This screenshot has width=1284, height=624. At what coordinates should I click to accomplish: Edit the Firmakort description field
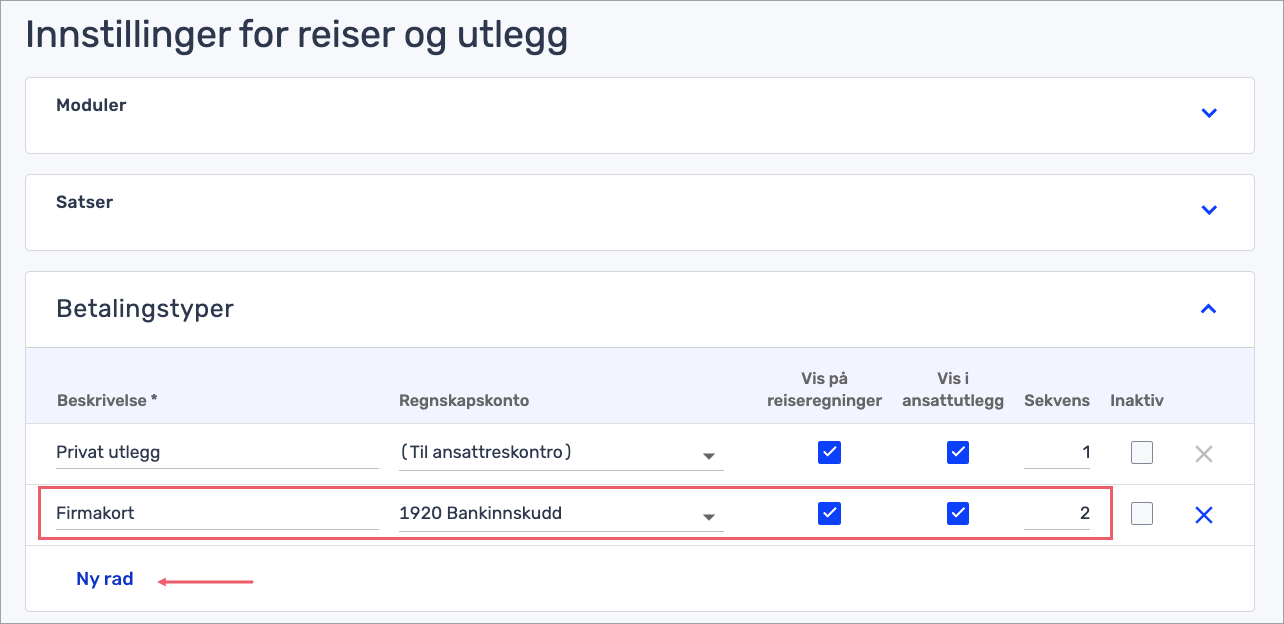click(216, 514)
